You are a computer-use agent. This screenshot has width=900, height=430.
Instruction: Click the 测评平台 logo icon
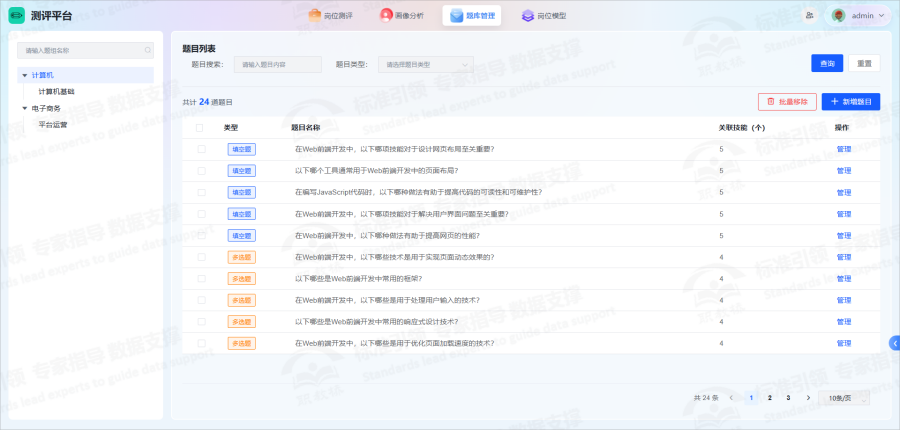pos(17,15)
